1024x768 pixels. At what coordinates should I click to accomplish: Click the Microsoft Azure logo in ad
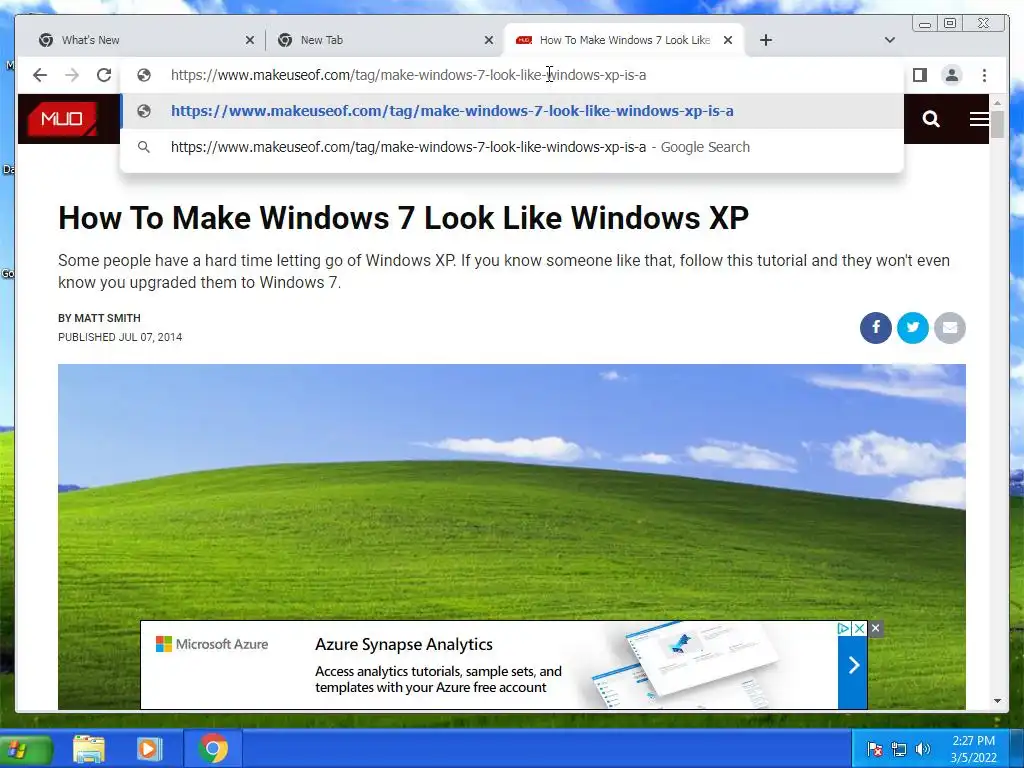(212, 644)
